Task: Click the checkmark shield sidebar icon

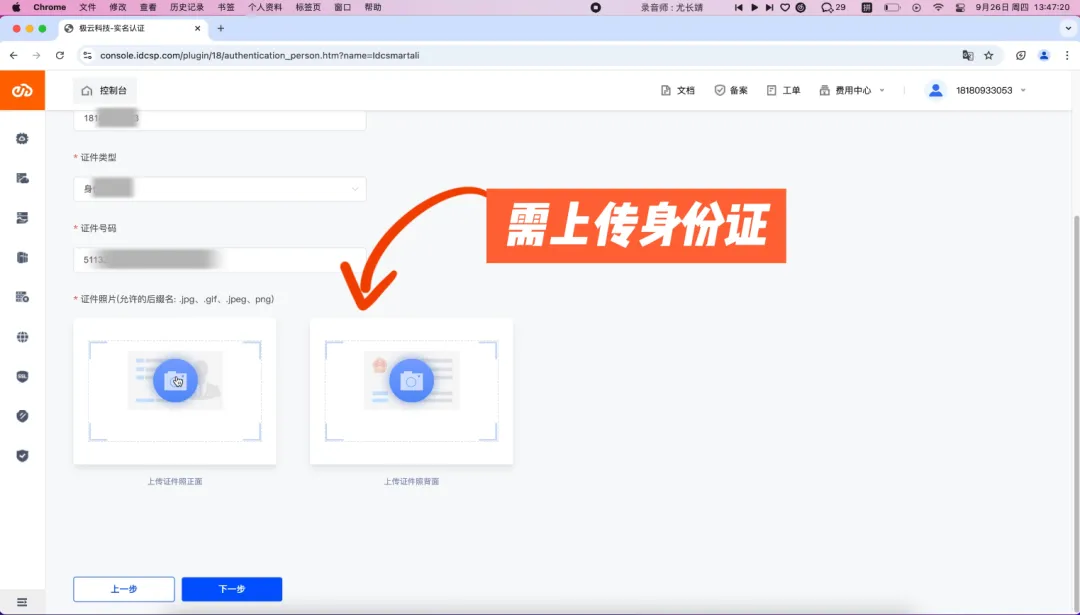Action: tap(22, 456)
